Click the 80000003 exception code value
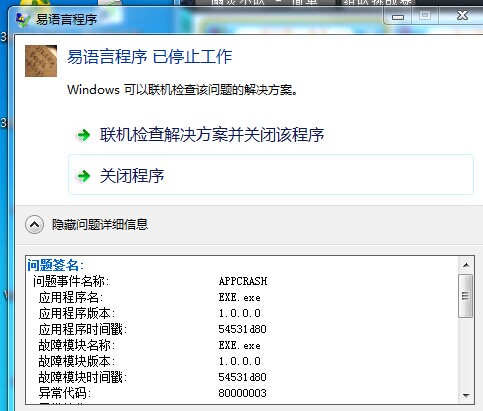483x411 pixels. point(242,393)
